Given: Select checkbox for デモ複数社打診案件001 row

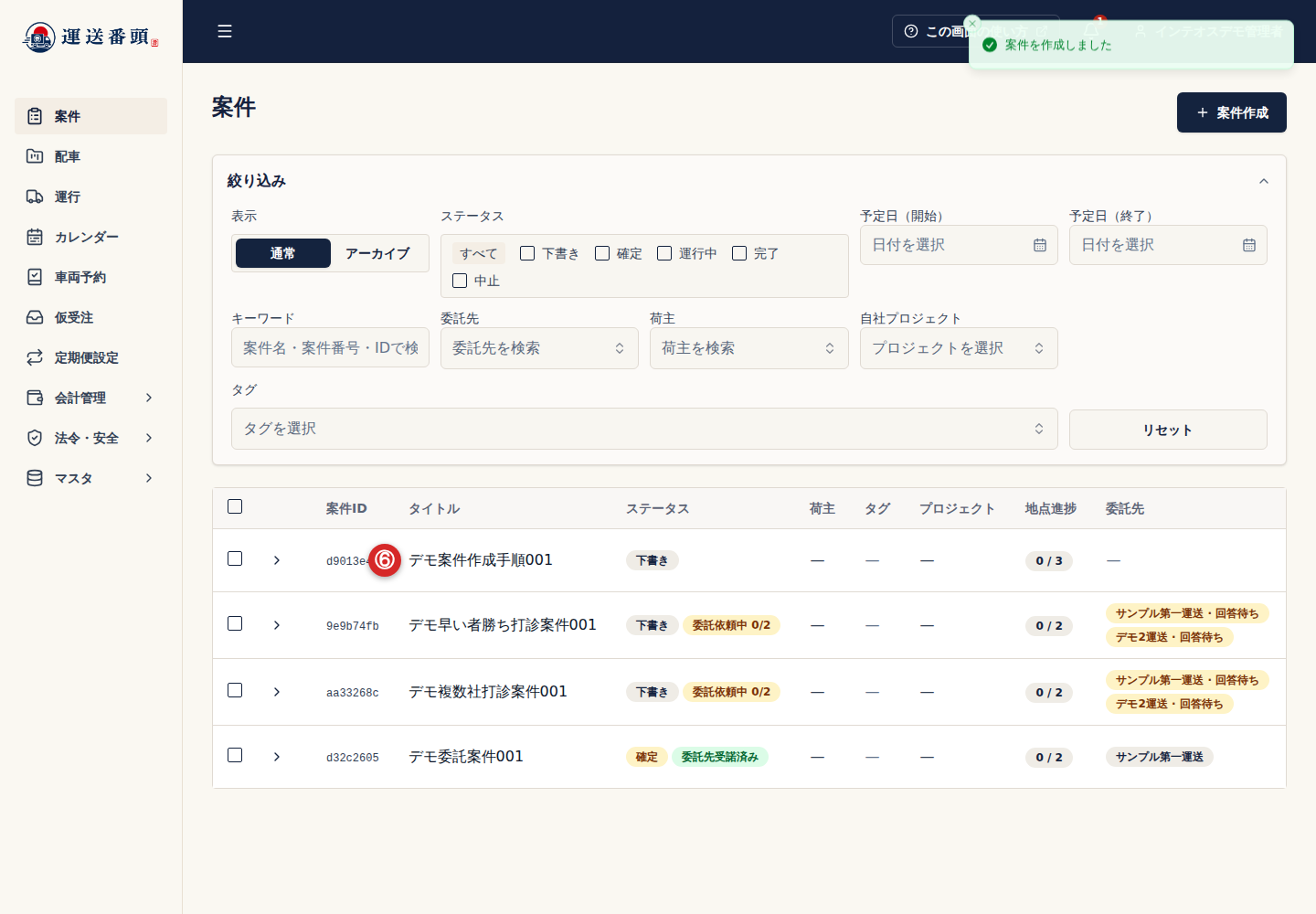Looking at the screenshot, I should [x=235, y=690].
